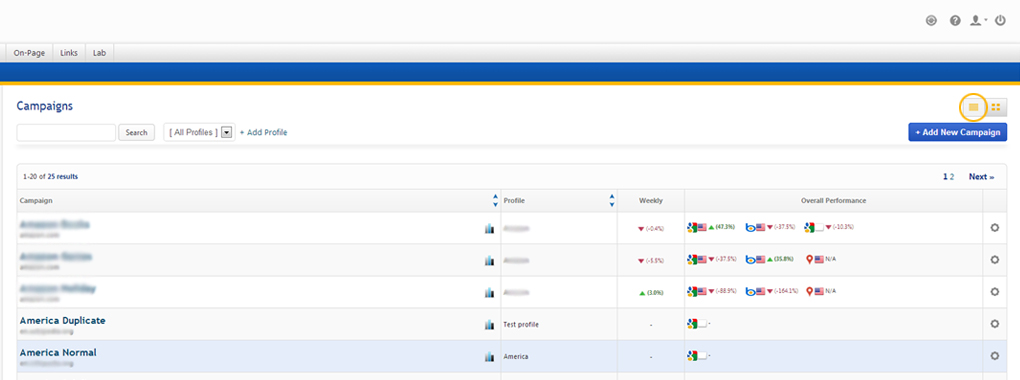Sort by Profile column arrows
Viewport: 1020px width, 380px height.
[x=611, y=200]
